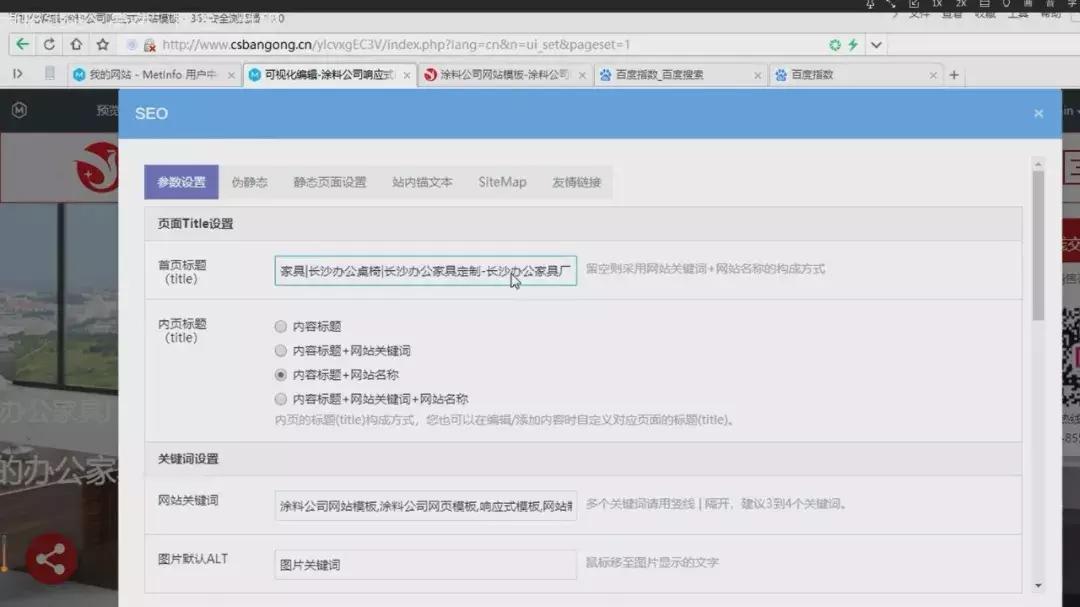Image resolution: width=1080 pixels, height=607 pixels.
Task: Click the sidebar expand arrow left of tabs
Action: click(17, 75)
